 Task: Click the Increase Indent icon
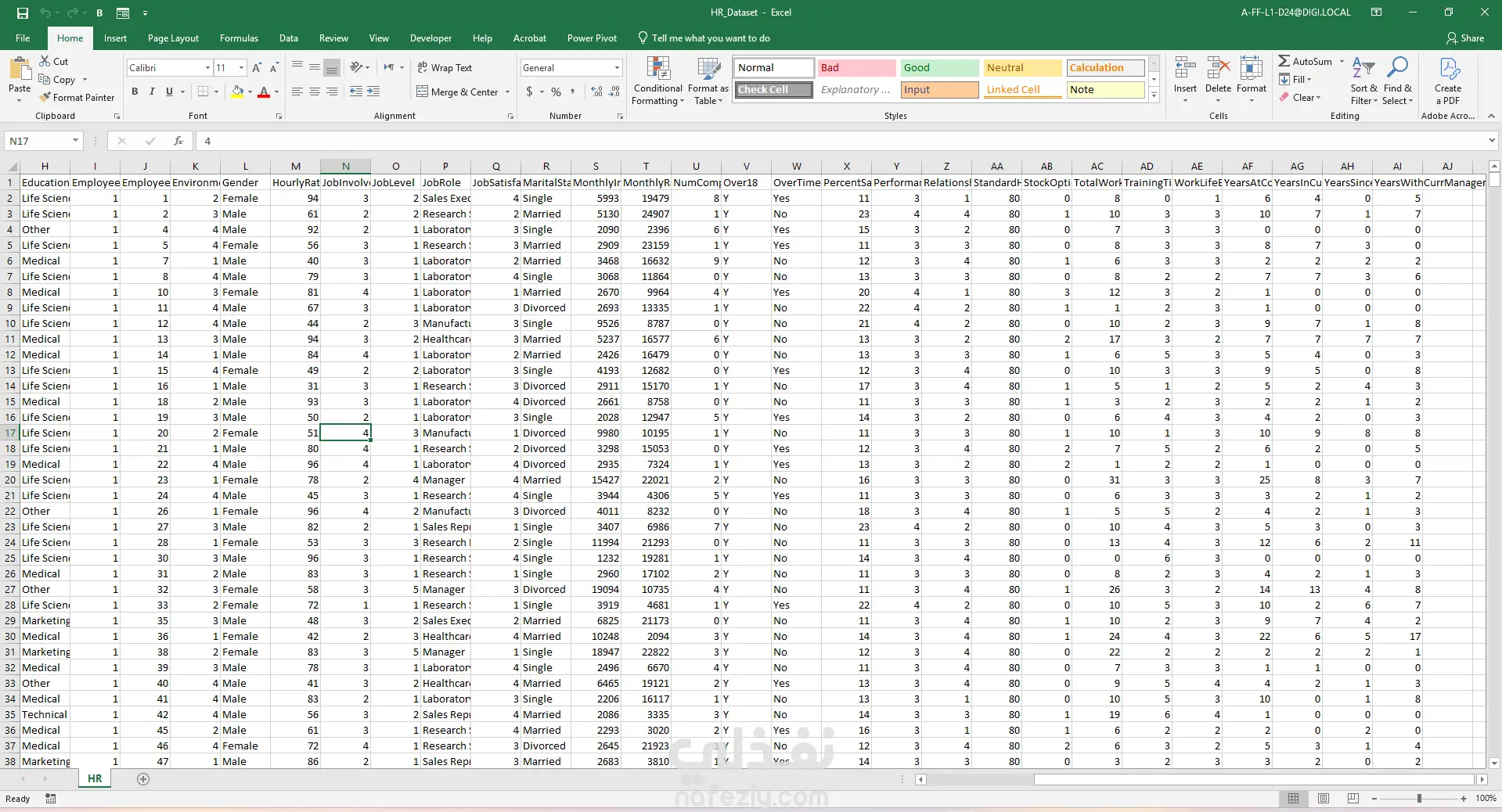(373, 92)
